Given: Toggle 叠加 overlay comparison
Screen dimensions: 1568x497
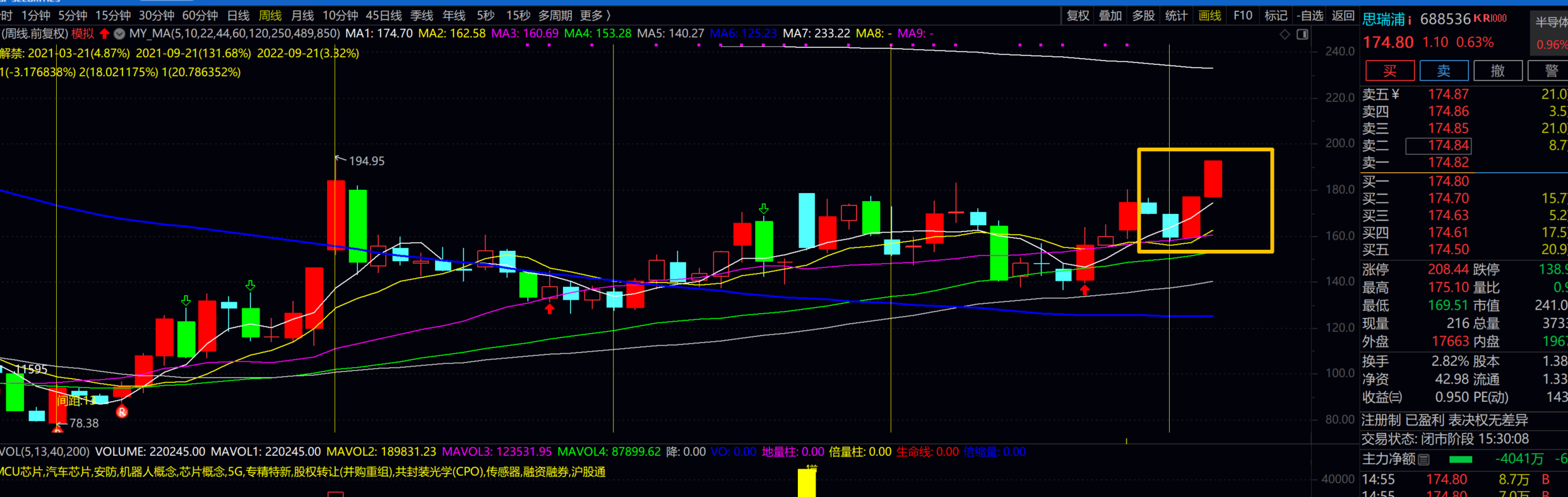Looking at the screenshot, I should click(1110, 16).
